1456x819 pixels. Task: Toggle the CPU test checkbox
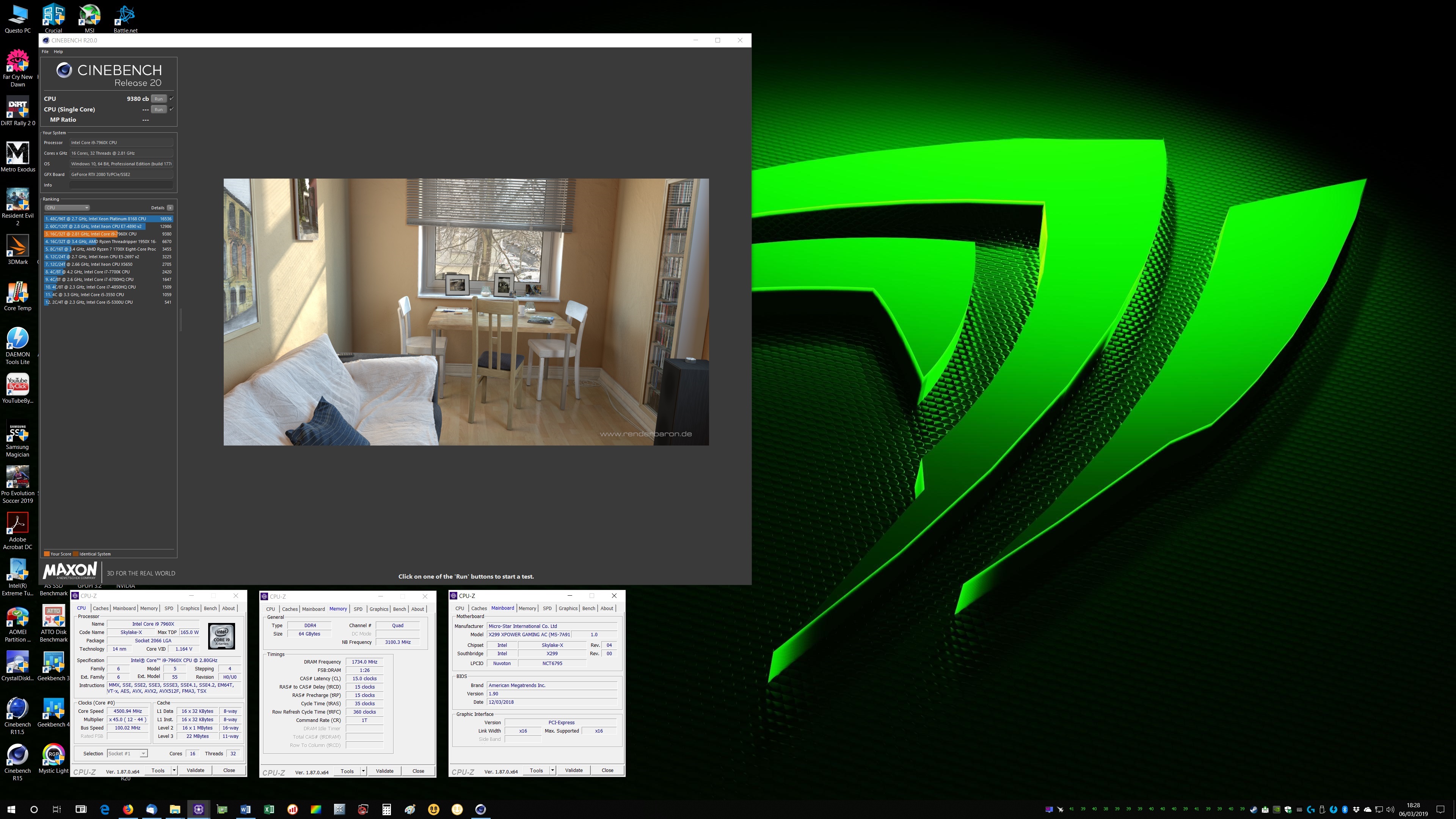pyautogui.click(x=171, y=98)
